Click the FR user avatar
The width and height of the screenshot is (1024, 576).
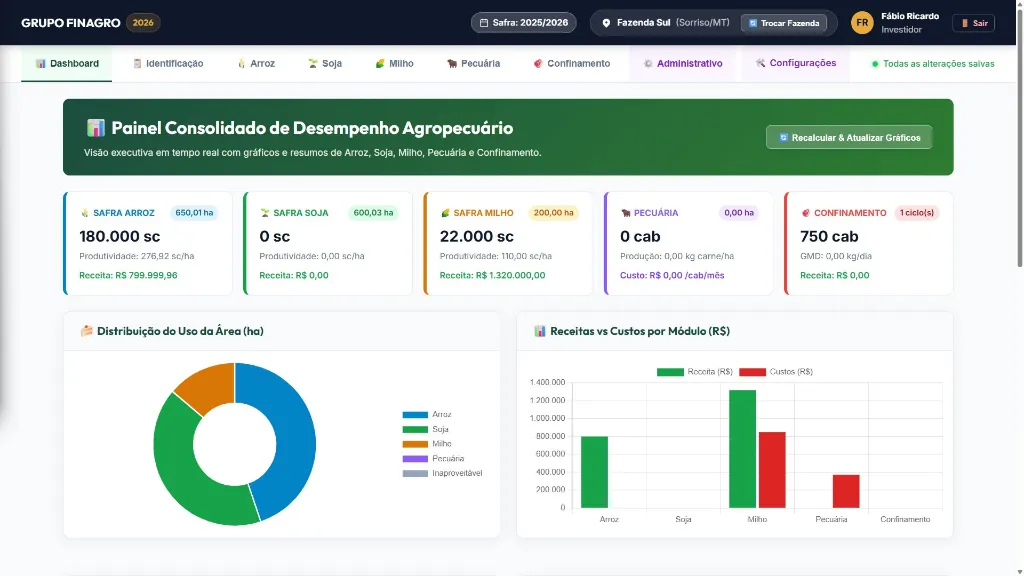pos(862,23)
